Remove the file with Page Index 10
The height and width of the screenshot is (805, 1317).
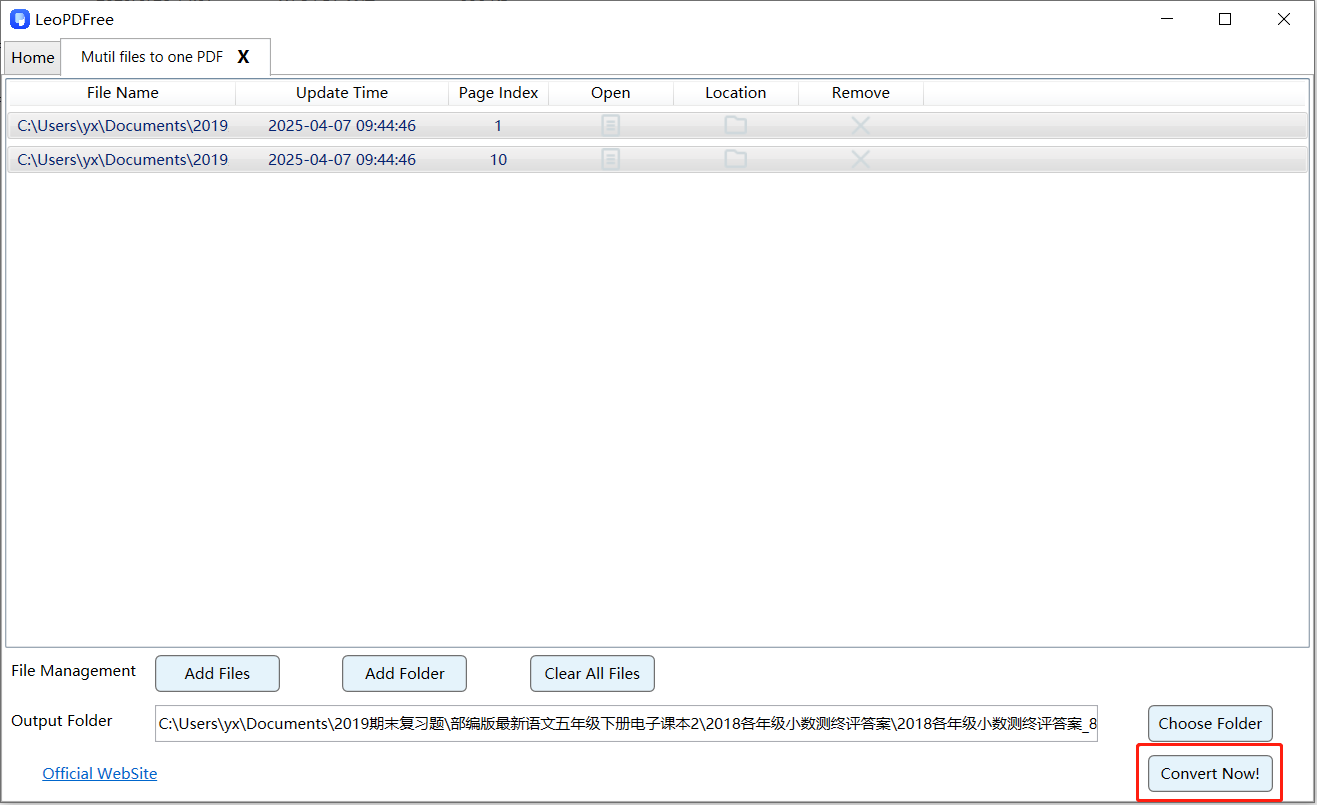click(860, 159)
